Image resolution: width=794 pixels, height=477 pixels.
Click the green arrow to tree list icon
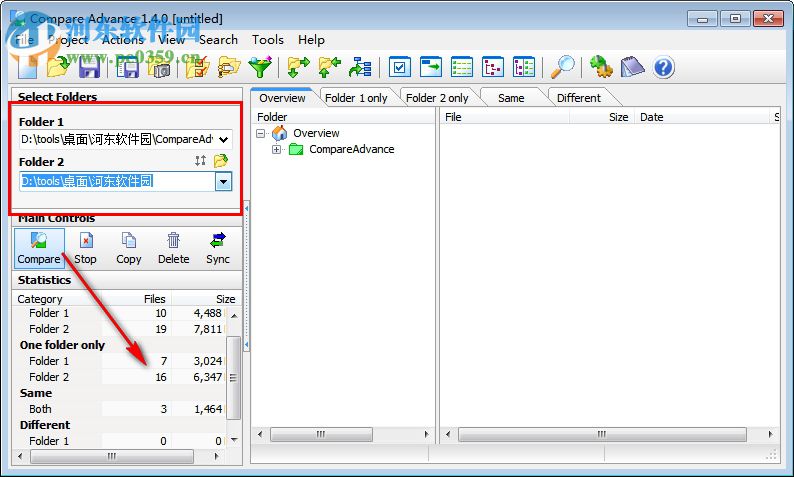pos(361,67)
